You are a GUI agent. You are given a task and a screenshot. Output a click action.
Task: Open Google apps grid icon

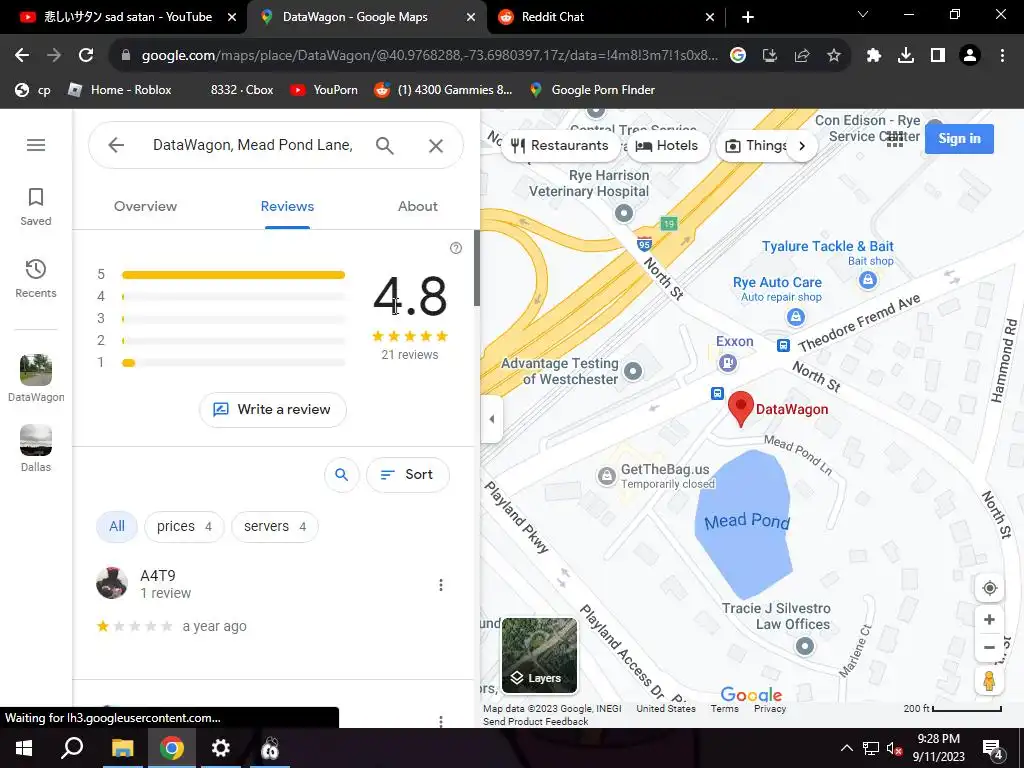(895, 138)
